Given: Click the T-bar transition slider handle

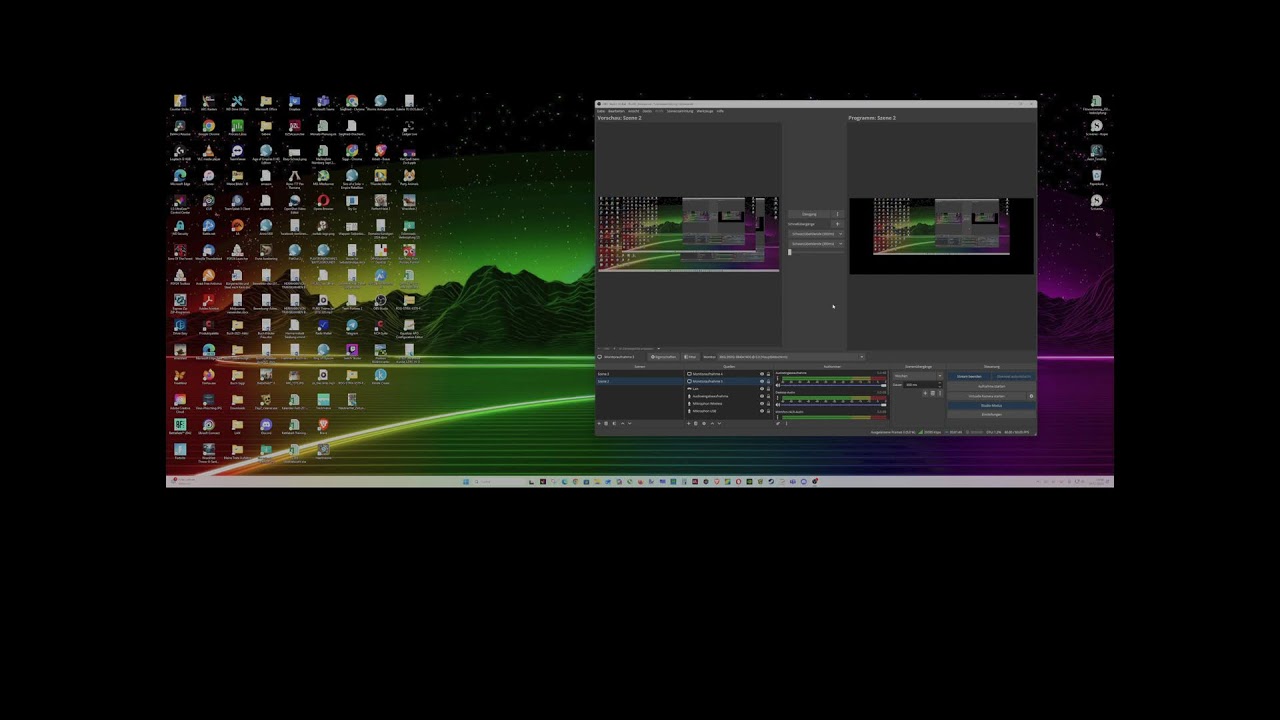Looking at the screenshot, I should click(x=790, y=252).
